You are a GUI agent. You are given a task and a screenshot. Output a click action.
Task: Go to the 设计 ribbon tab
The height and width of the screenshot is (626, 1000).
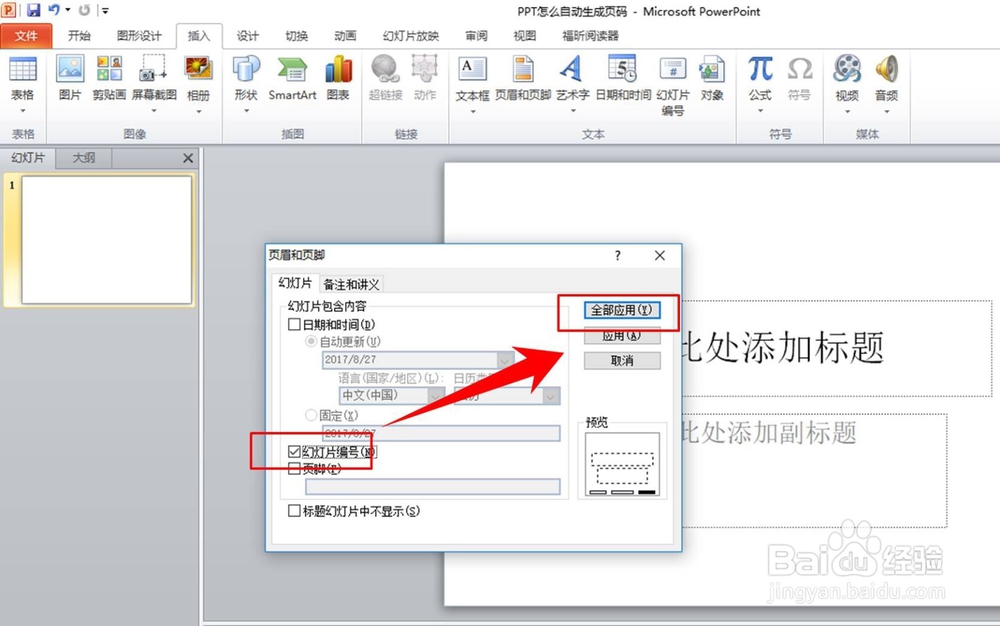point(249,36)
